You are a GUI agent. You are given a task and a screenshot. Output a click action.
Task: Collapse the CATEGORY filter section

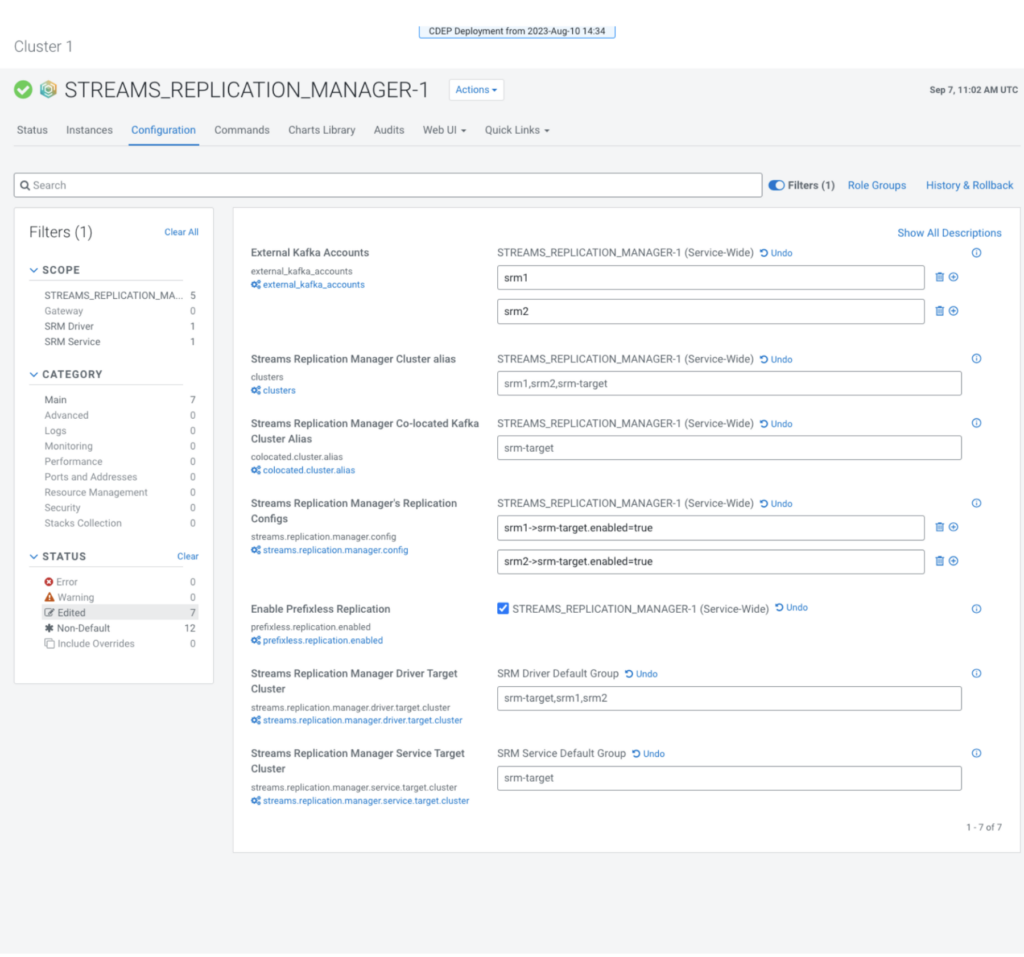pyautogui.click(x=33, y=374)
